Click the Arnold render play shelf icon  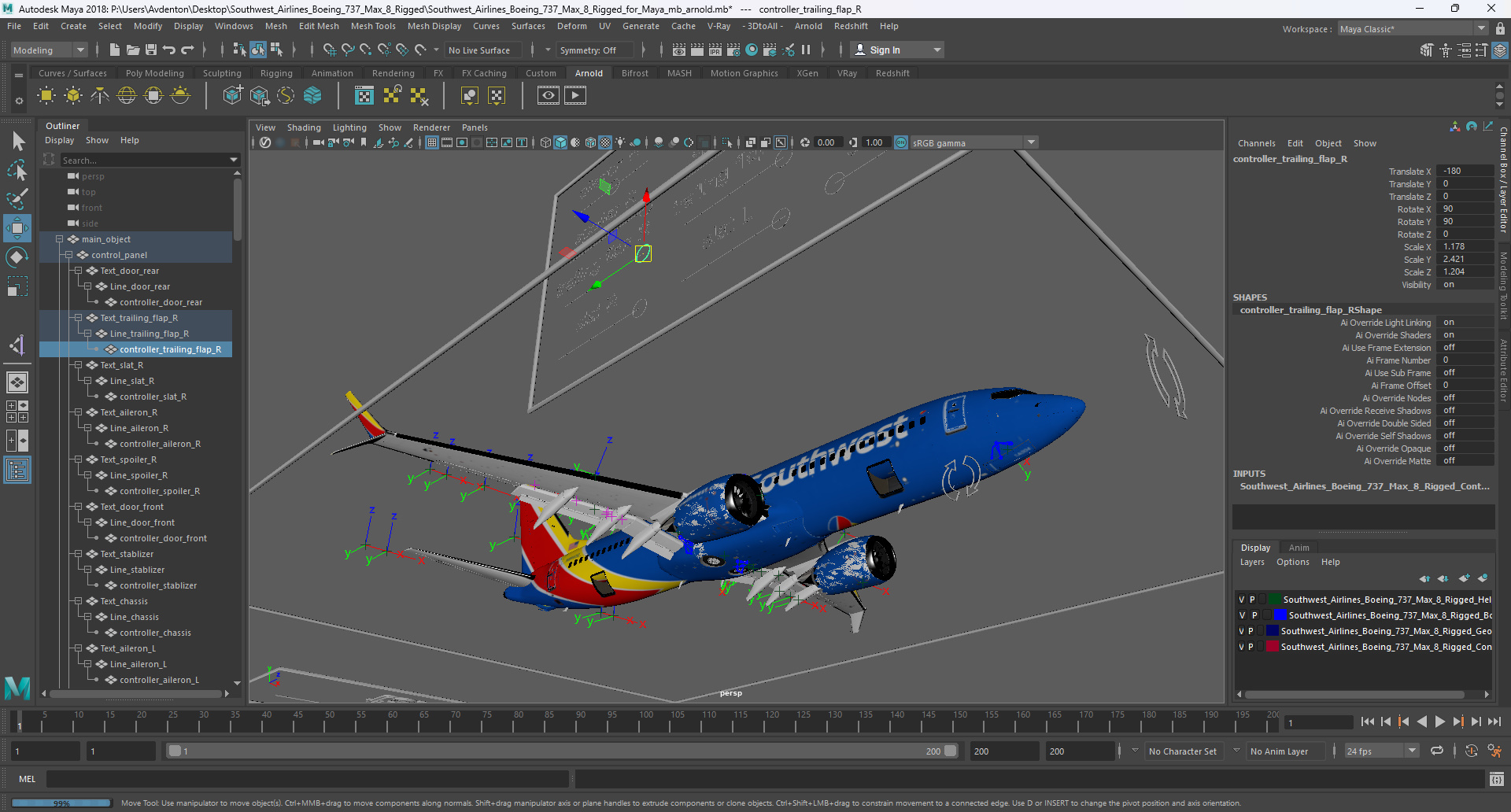point(575,96)
